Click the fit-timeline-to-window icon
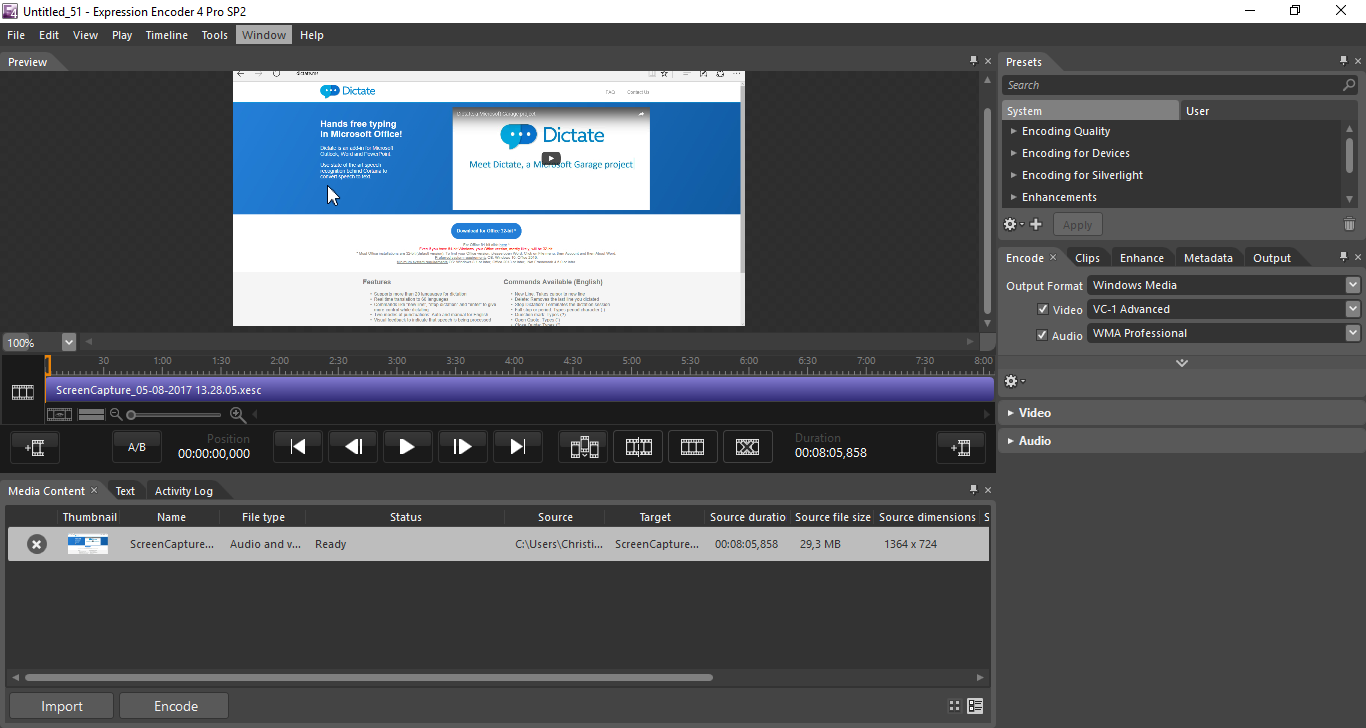 pos(60,414)
